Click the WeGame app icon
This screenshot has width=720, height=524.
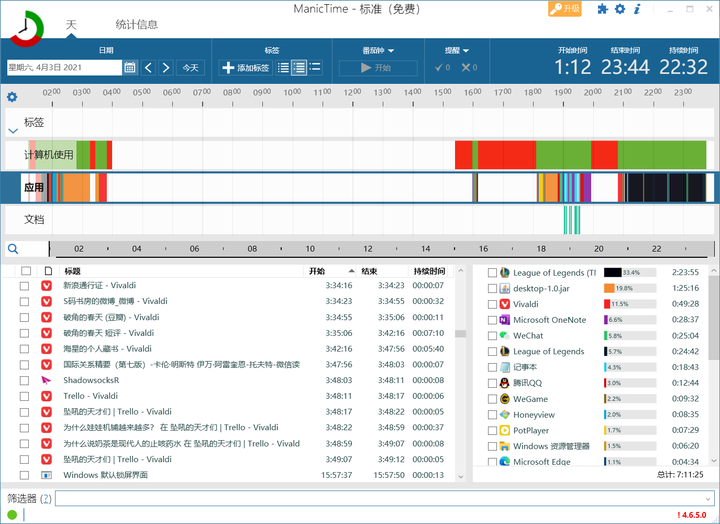point(505,399)
